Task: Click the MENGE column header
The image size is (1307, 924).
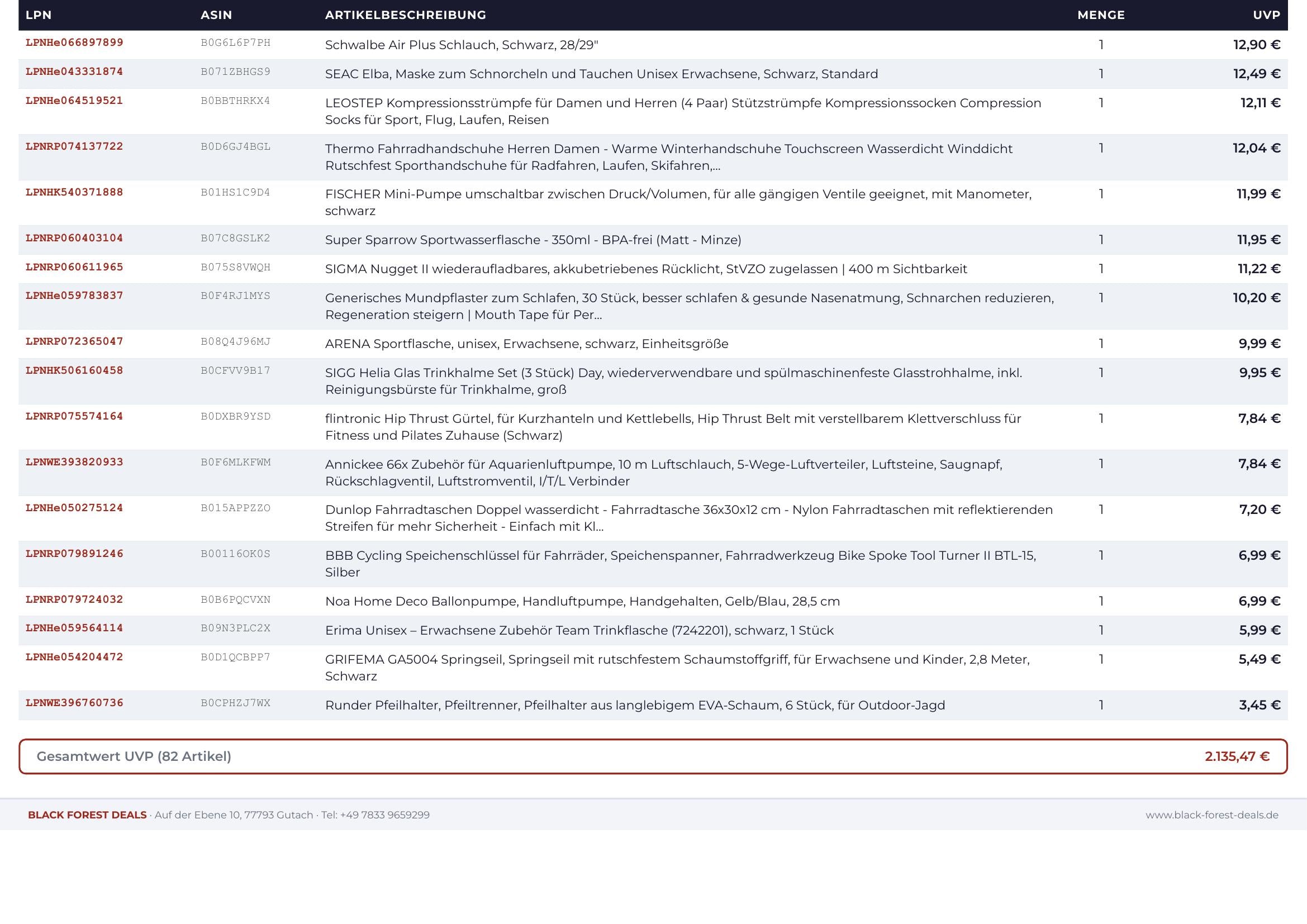Action: (x=1101, y=15)
